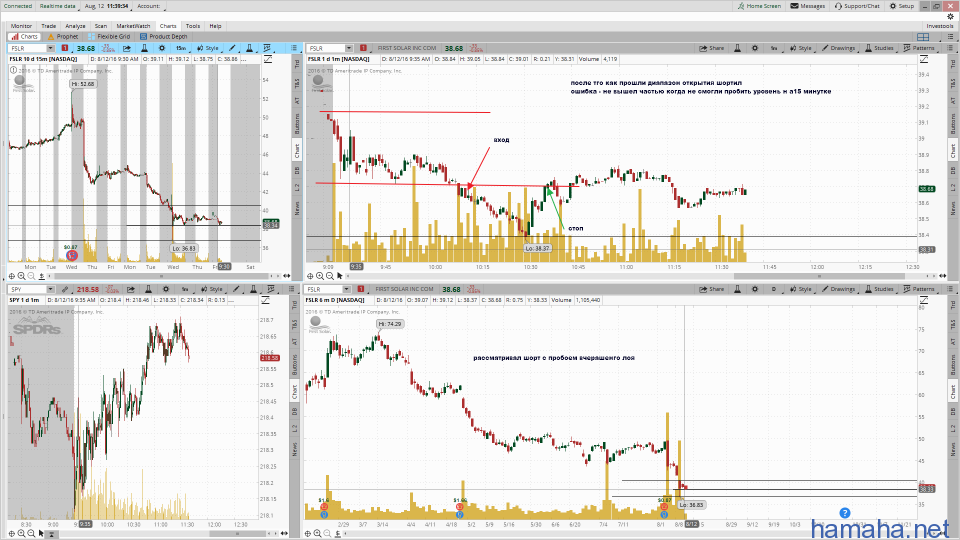The height and width of the screenshot is (540, 960).
Task: Expand the FSLR symbol dropdown in top-right chart
Action: tap(348, 48)
